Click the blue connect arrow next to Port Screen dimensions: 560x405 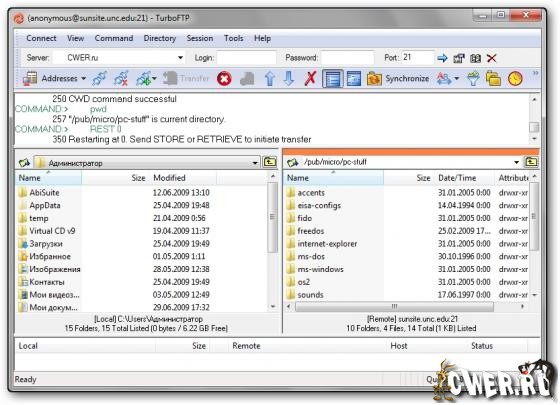(x=442, y=58)
